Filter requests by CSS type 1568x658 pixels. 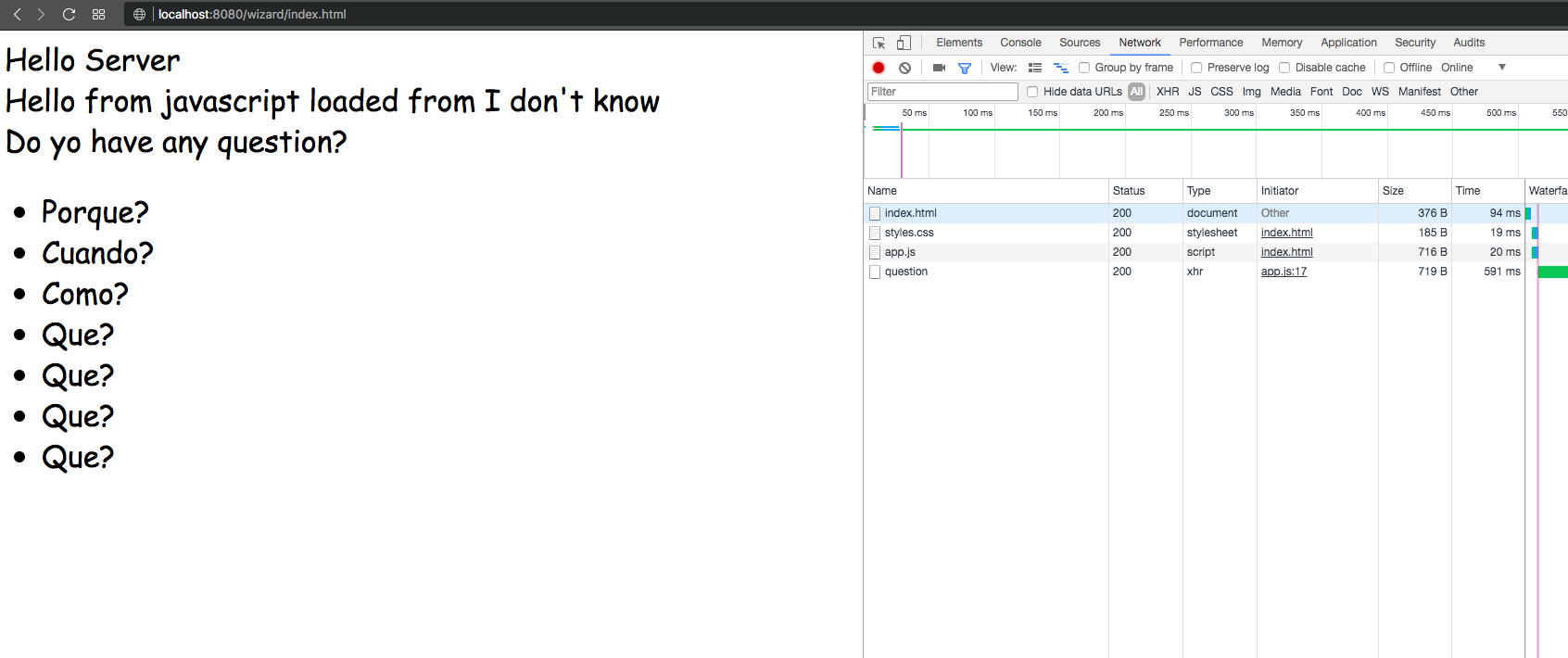[1222, 92]
